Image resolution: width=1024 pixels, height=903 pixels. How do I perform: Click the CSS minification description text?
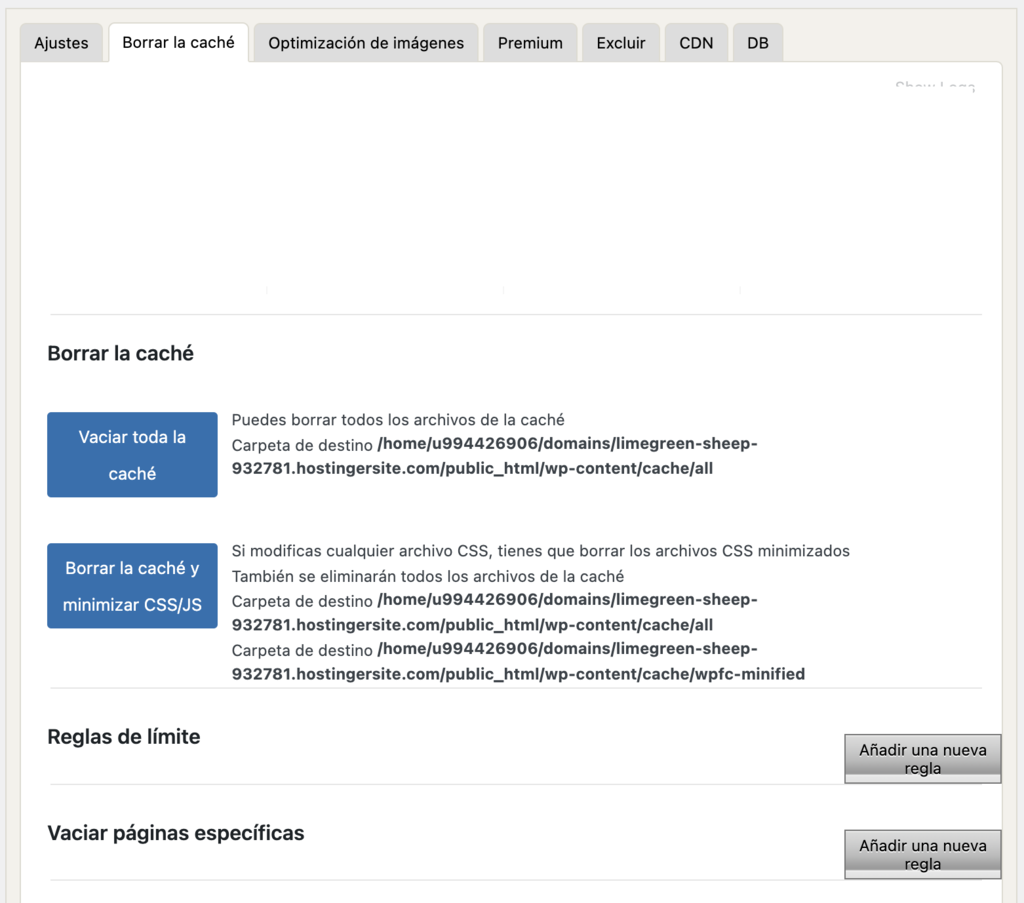point(546,550)
